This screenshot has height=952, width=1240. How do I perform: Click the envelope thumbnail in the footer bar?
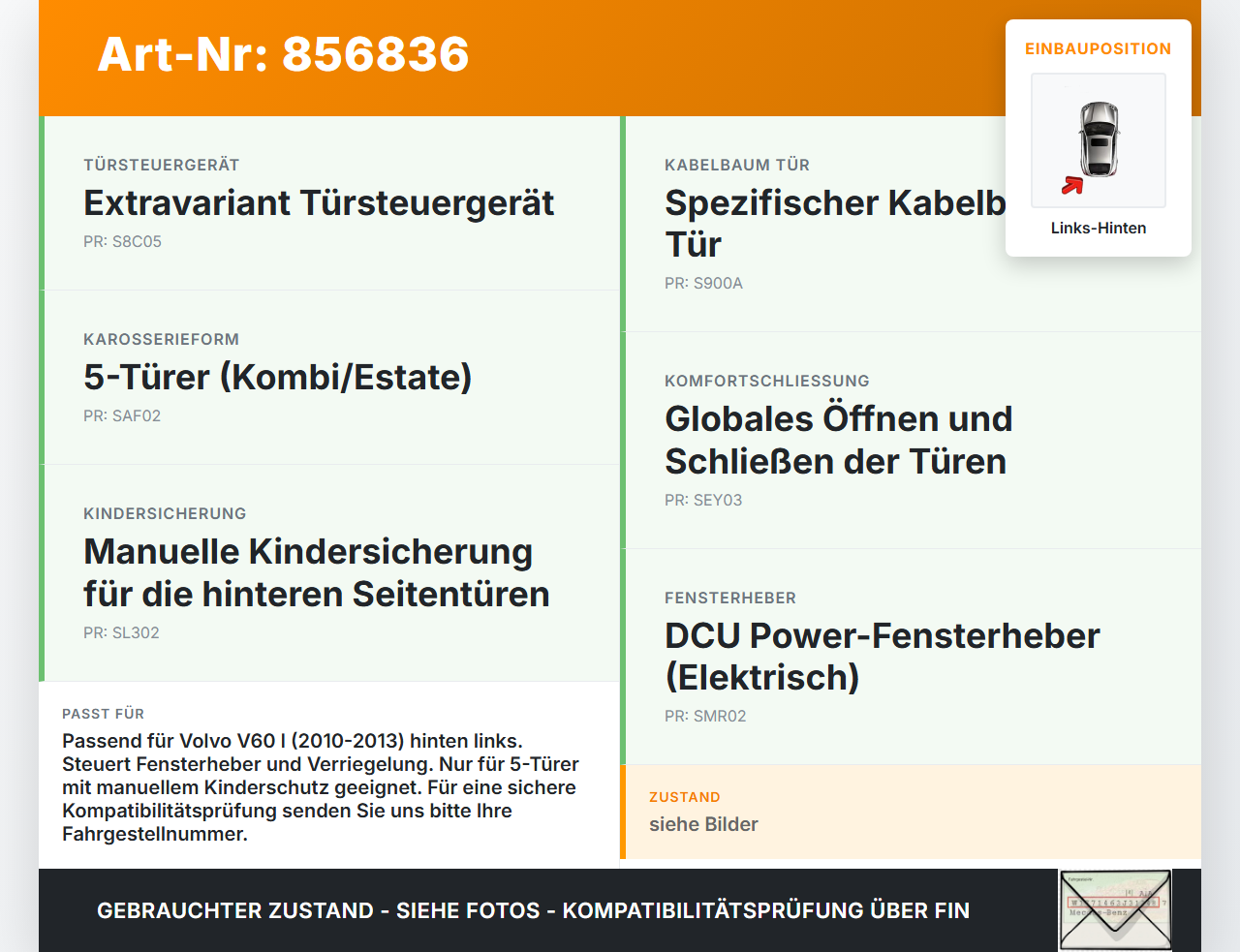[1116, 910]
